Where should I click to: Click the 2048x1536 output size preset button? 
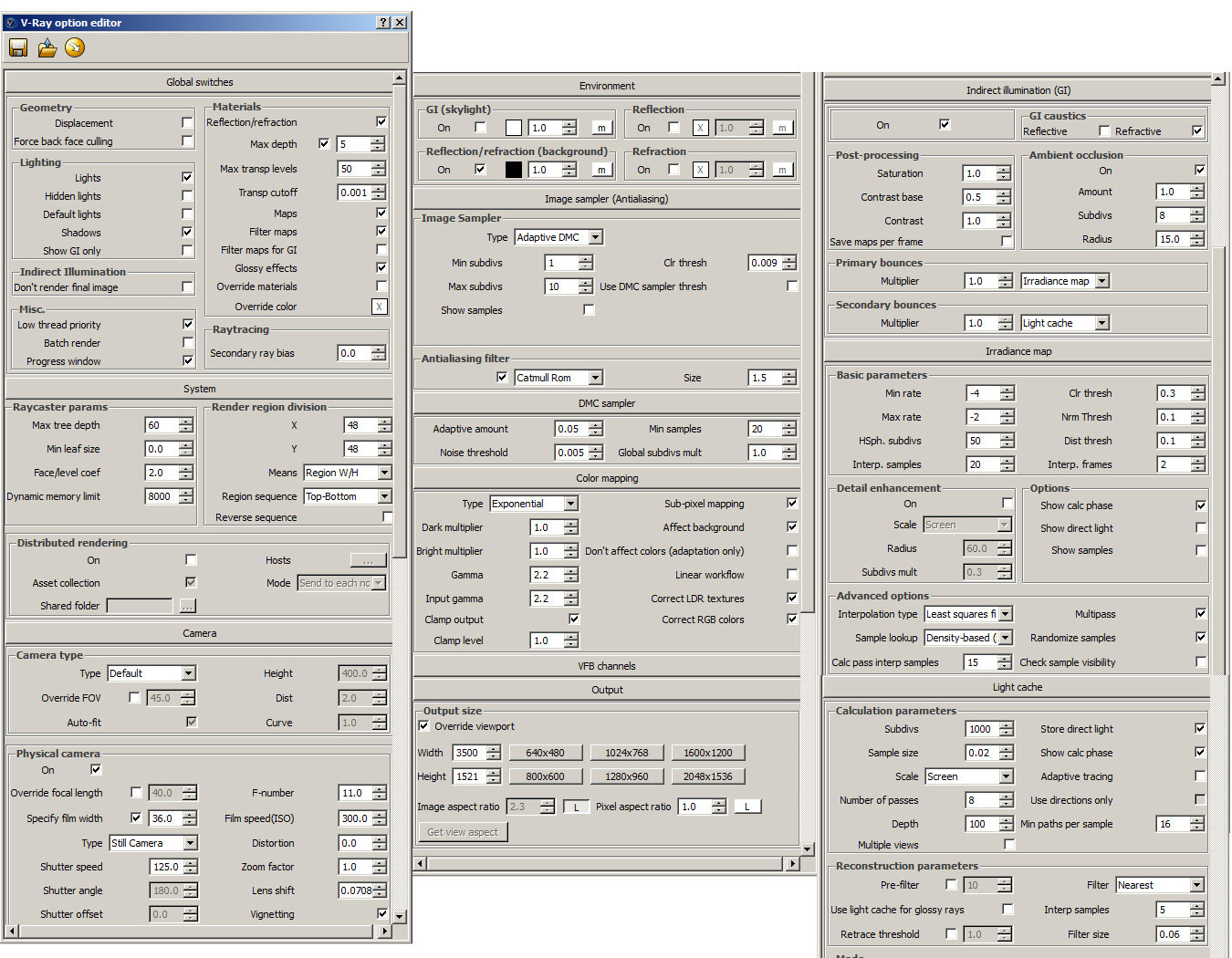[708, 776]
